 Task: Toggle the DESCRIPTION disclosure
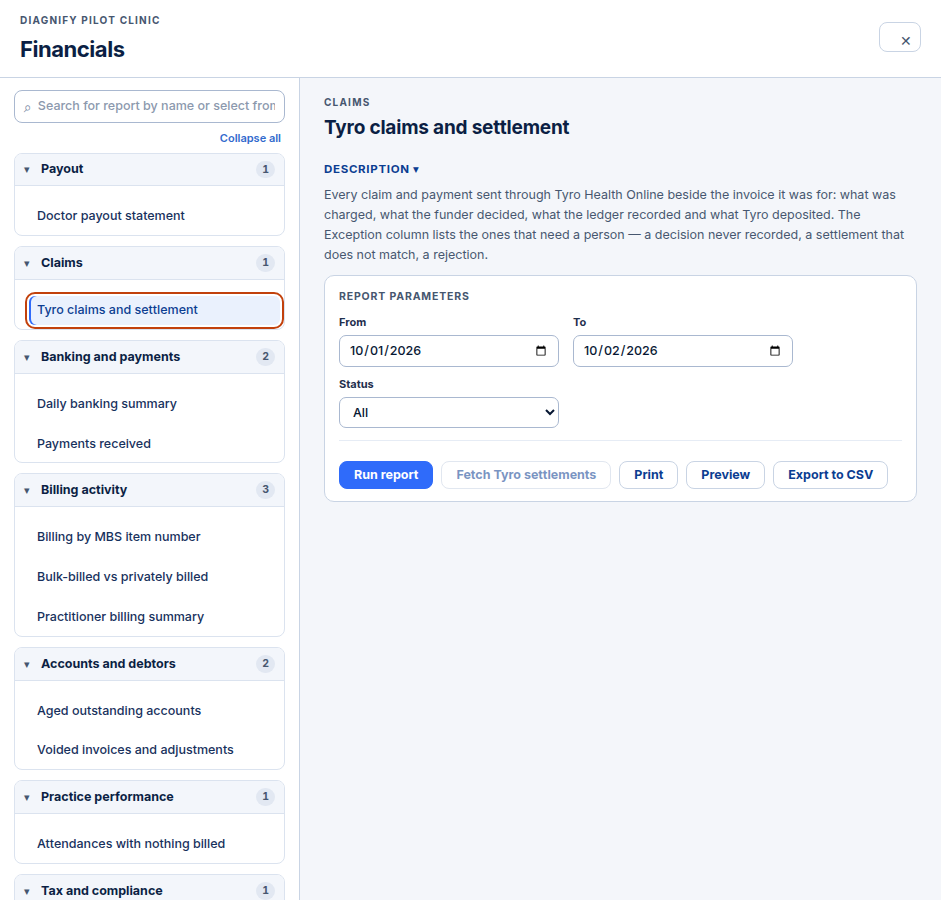point(371,169)
